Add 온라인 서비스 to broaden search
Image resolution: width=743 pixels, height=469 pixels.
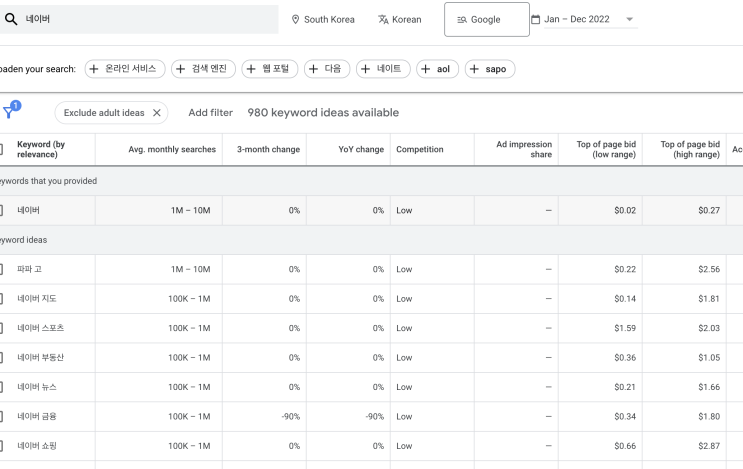tap(125, 69)
